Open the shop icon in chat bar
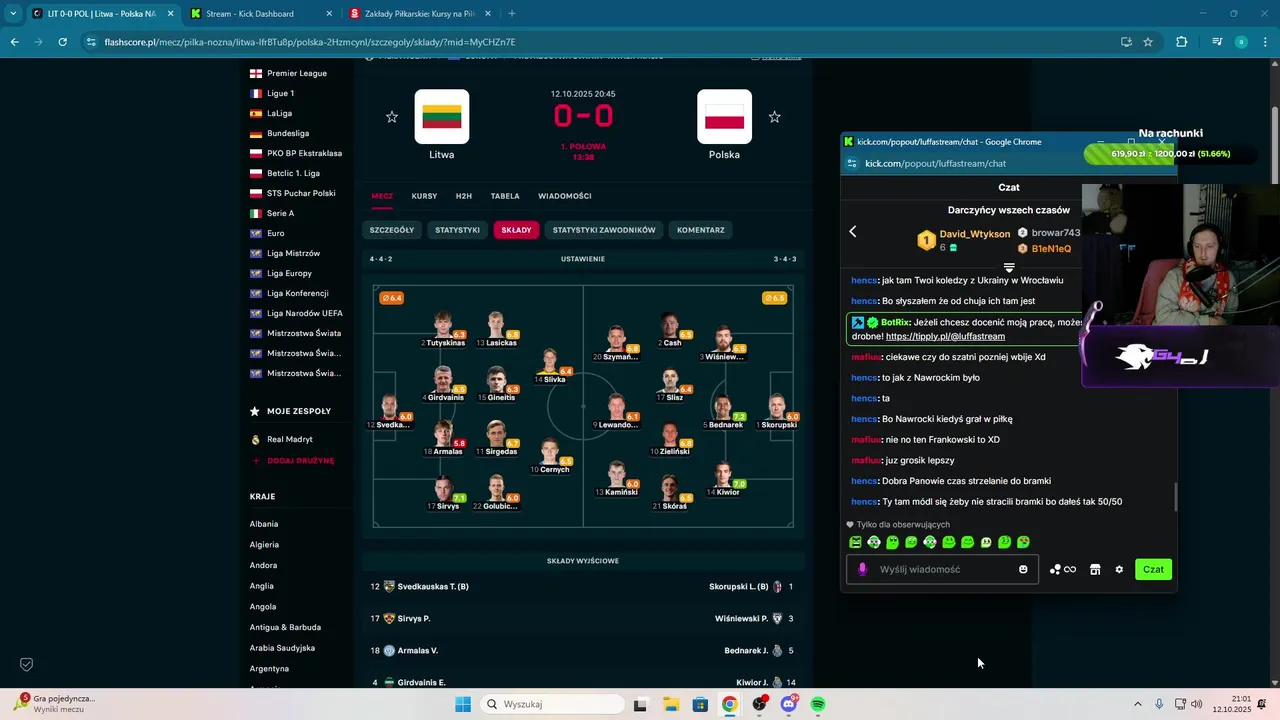Screen dimensions: 1280x720 1095,569
